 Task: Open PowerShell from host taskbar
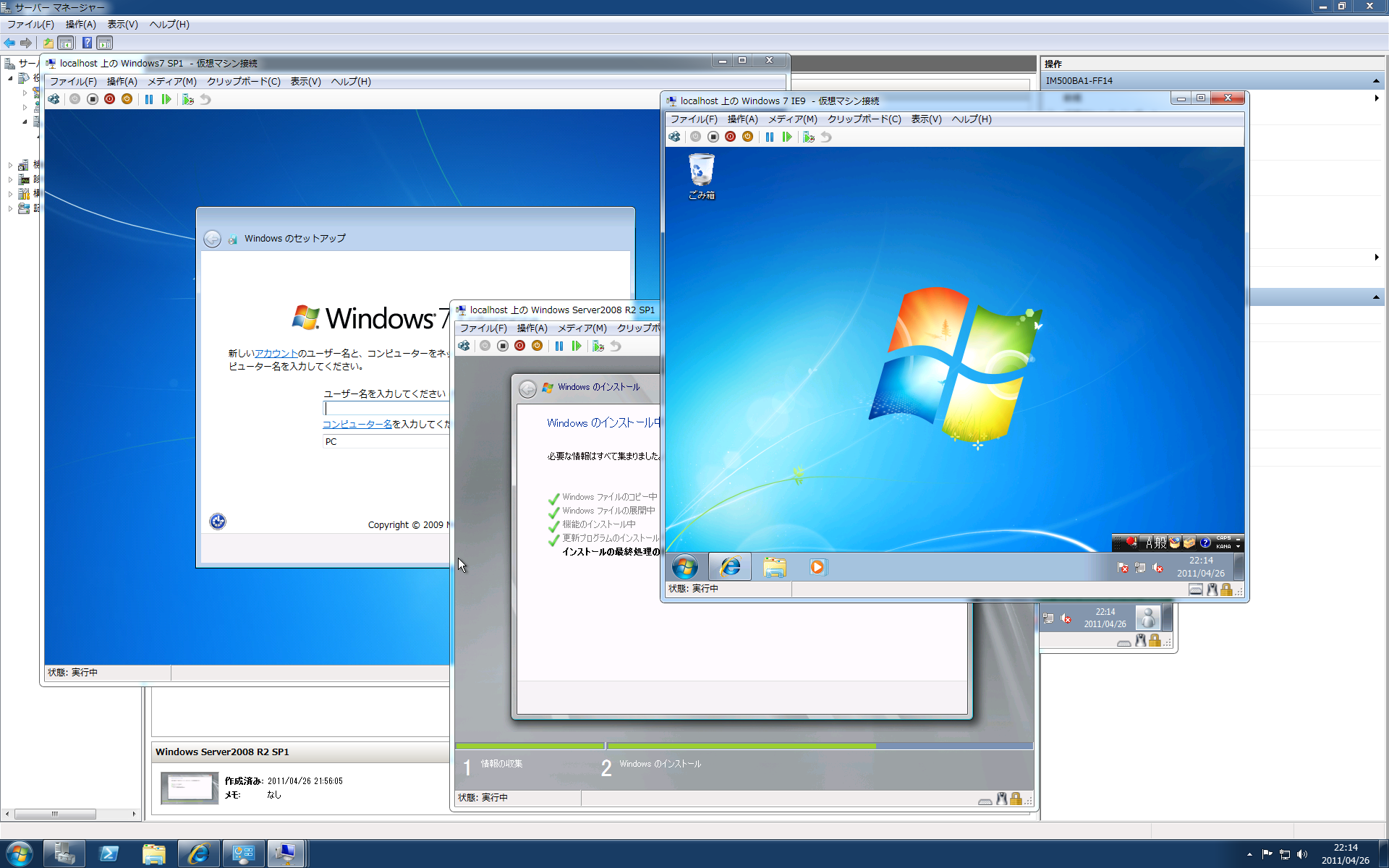(x=109, y=854)
